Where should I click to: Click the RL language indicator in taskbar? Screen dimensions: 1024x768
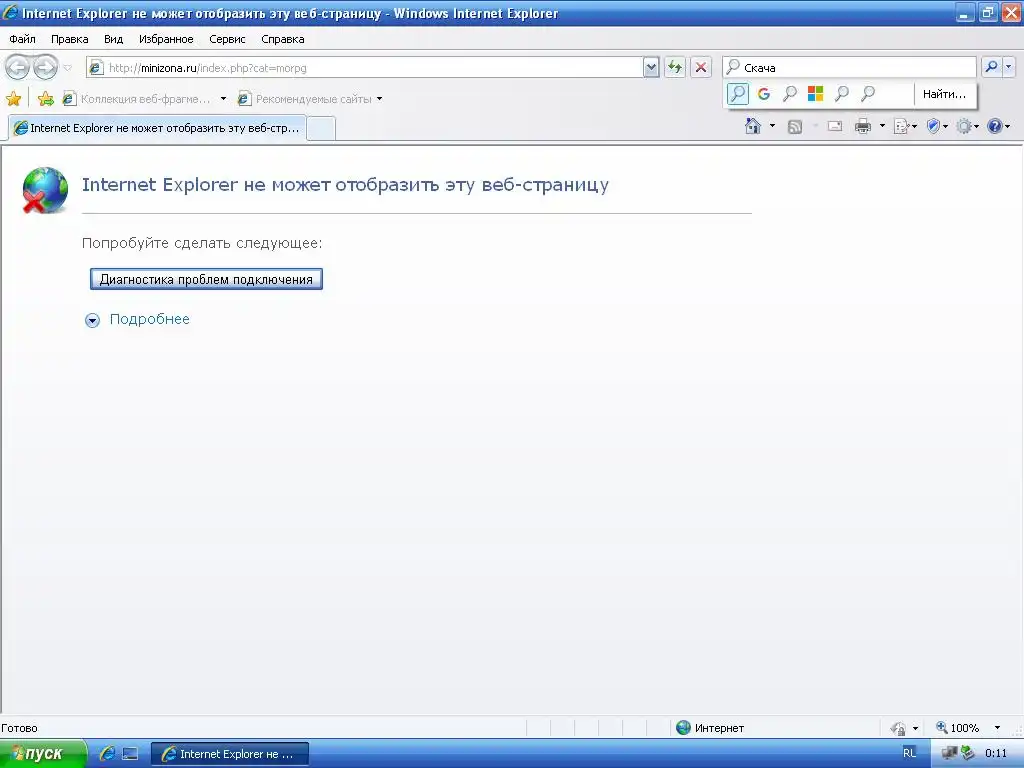click(x=909, y=753)
